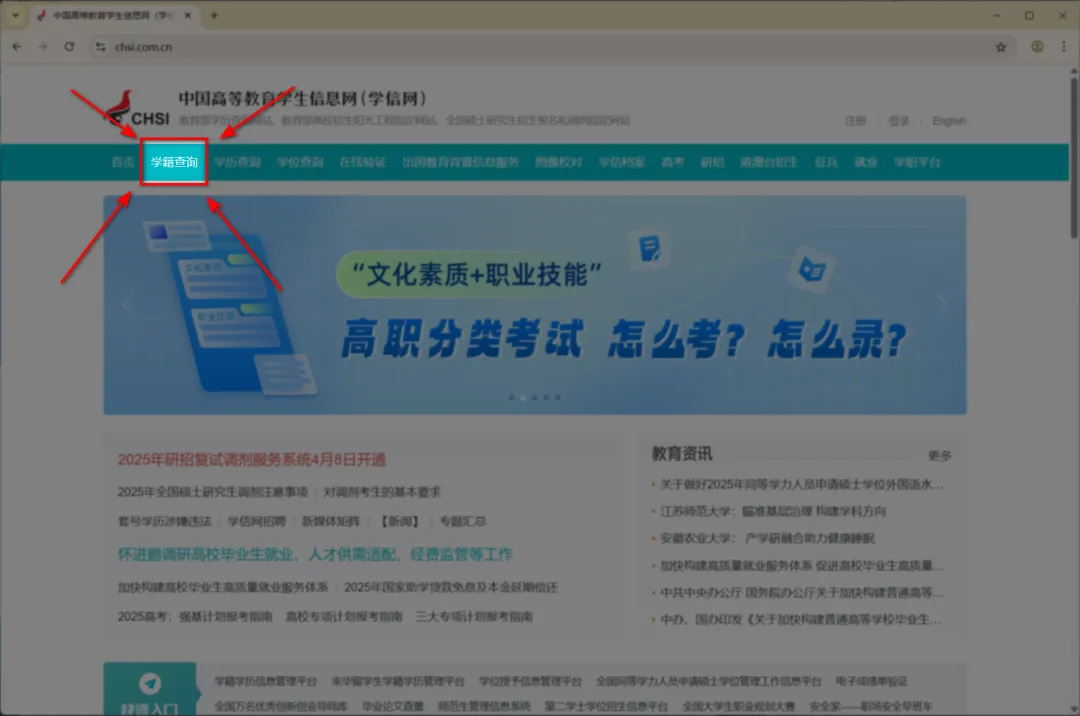Open the 高考 navigation item

[673, 162]
